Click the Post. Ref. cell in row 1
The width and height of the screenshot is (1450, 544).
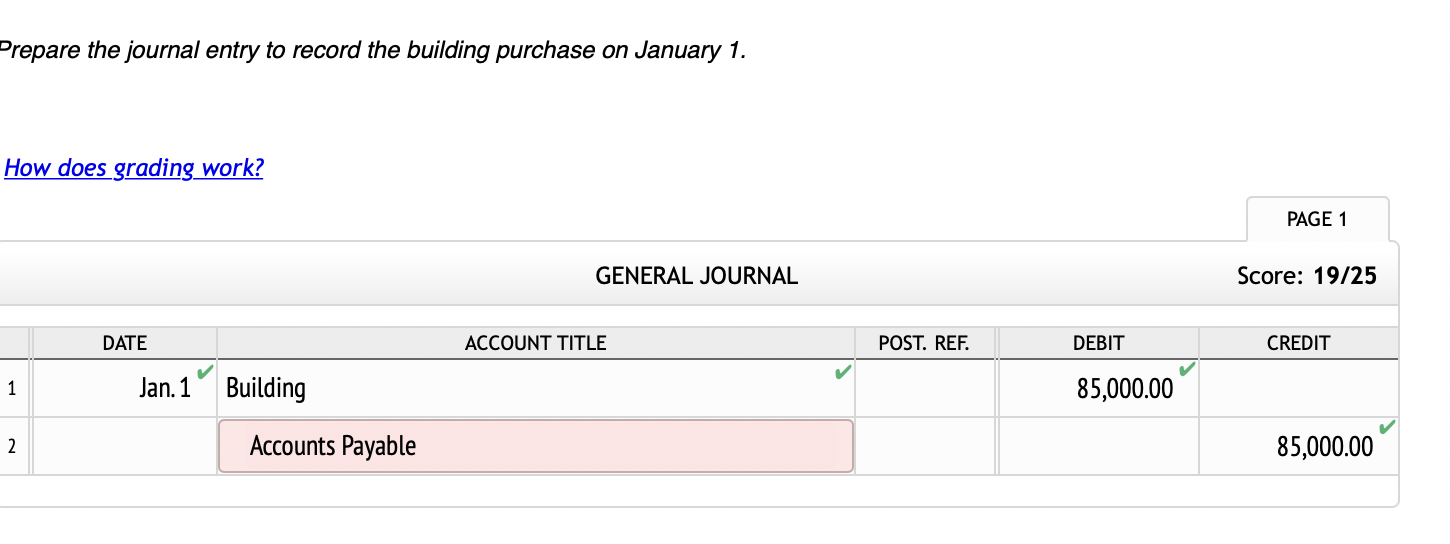pos(924,388)
